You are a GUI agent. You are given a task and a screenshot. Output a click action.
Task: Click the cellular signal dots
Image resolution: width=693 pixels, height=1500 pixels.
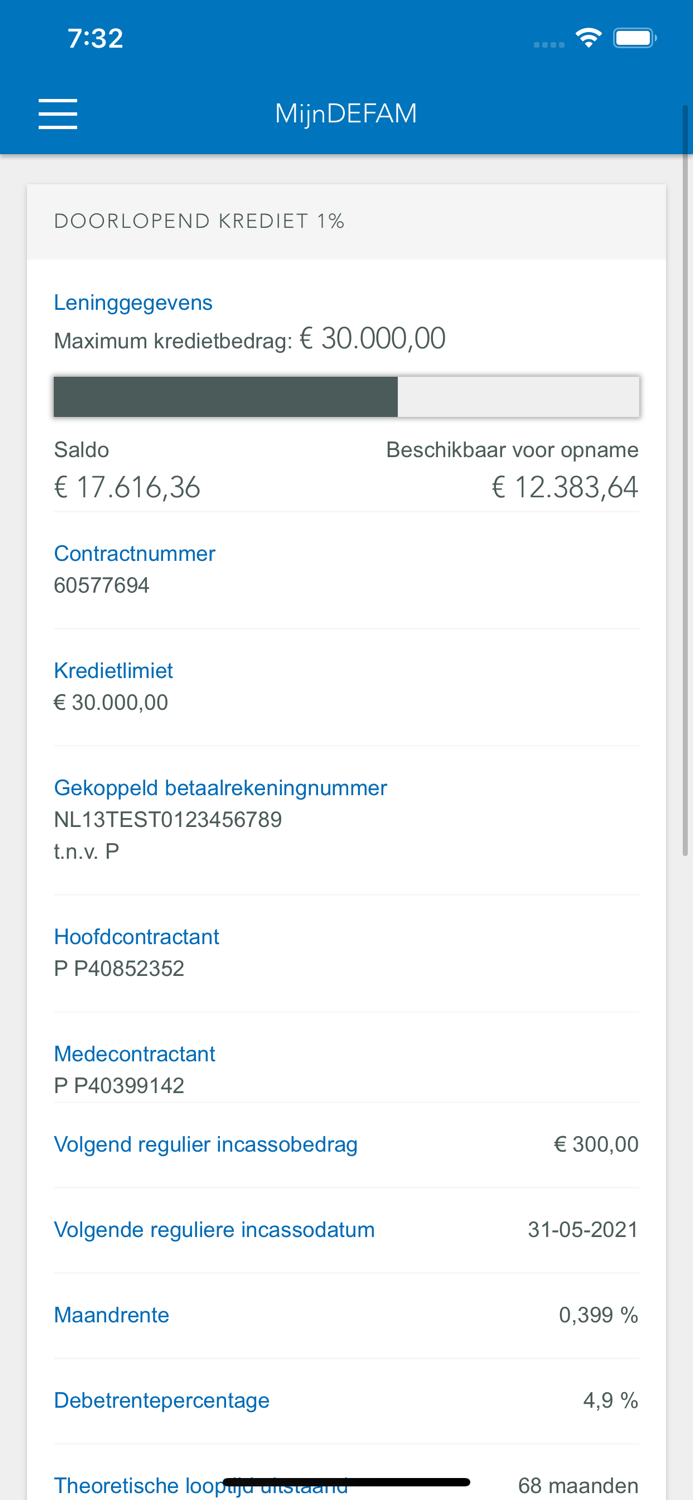[x=548, y=44]
